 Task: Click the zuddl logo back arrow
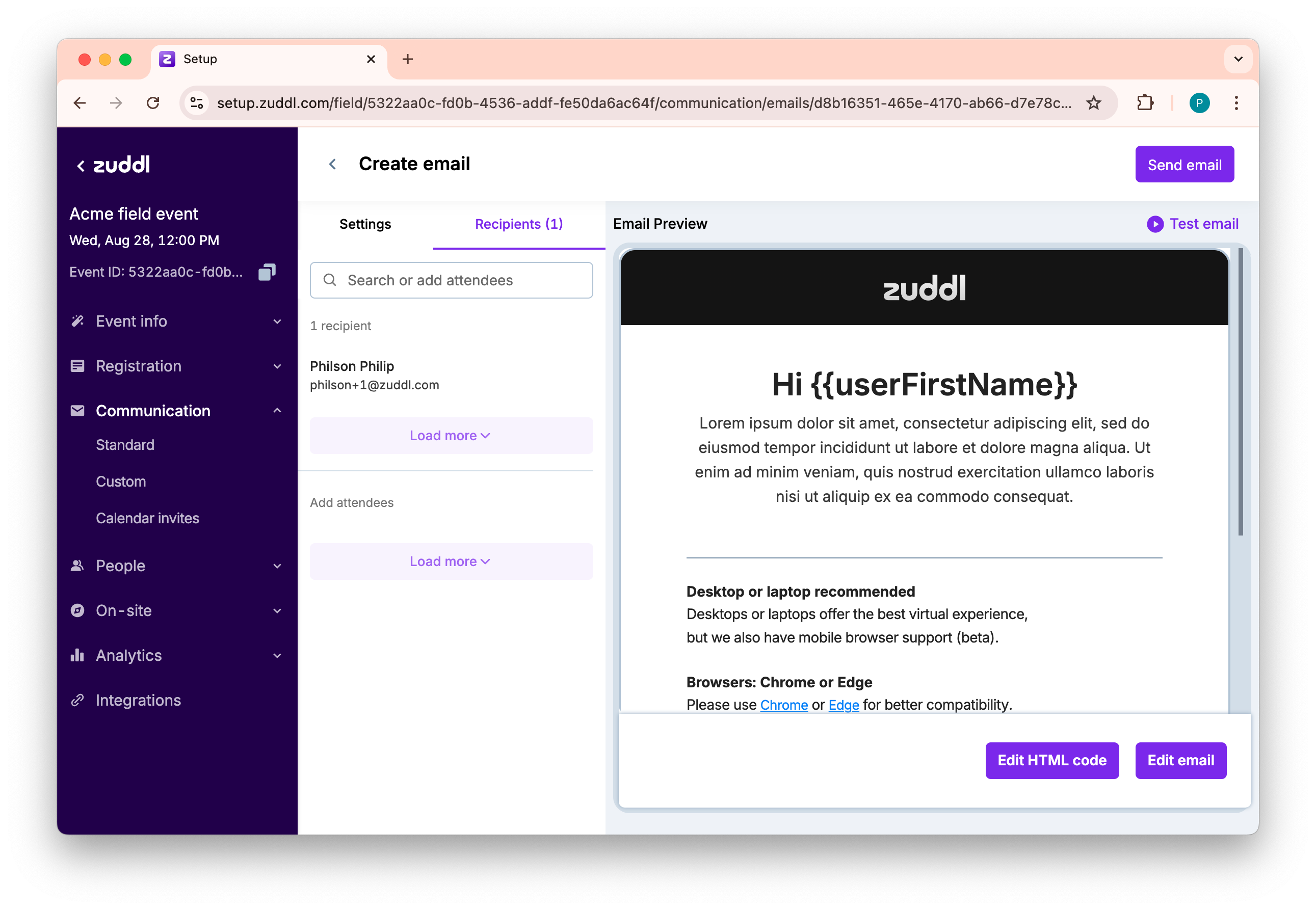(x=81, y=166)
